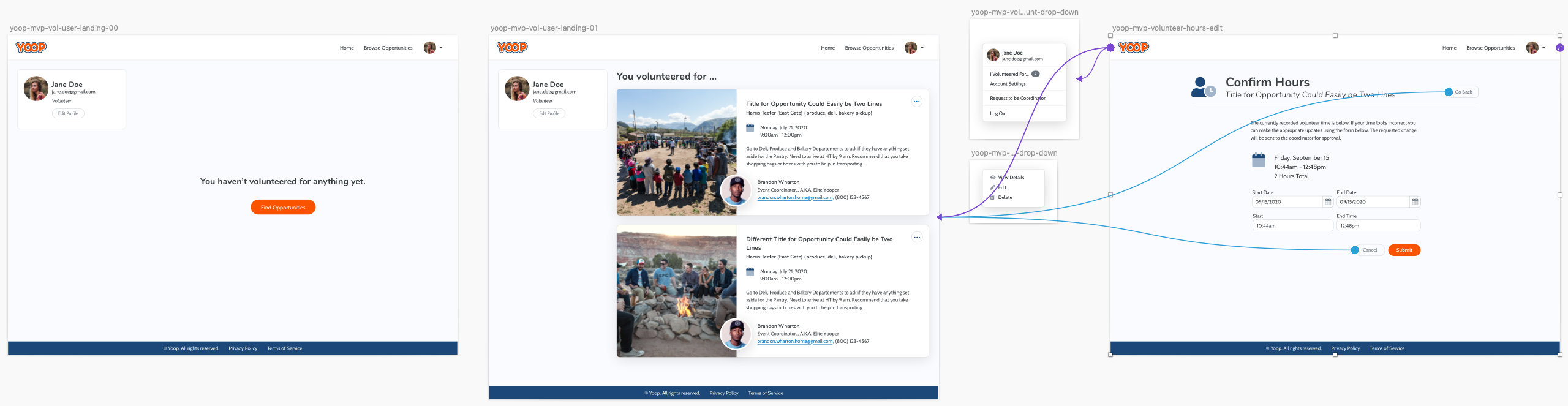
Task: Click Home in landing-00 navigation
Action: (347, 48)
